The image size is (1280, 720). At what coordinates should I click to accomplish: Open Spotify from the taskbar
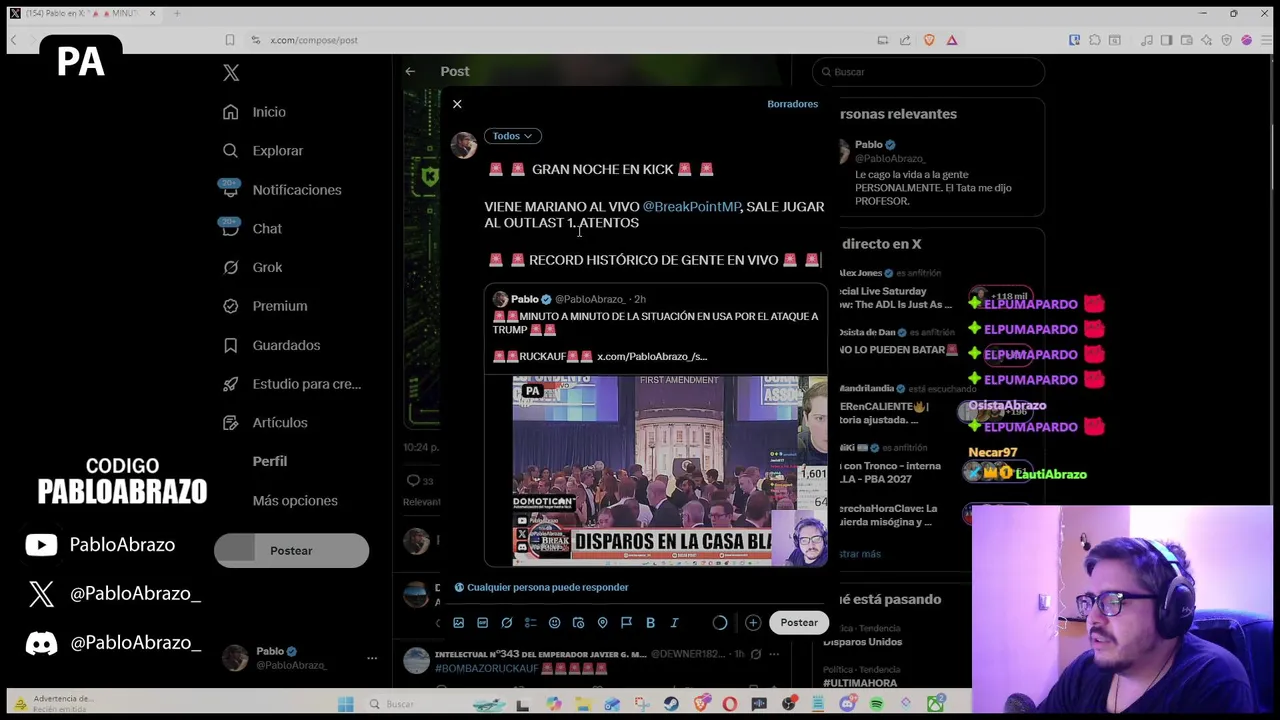point(876,704)
